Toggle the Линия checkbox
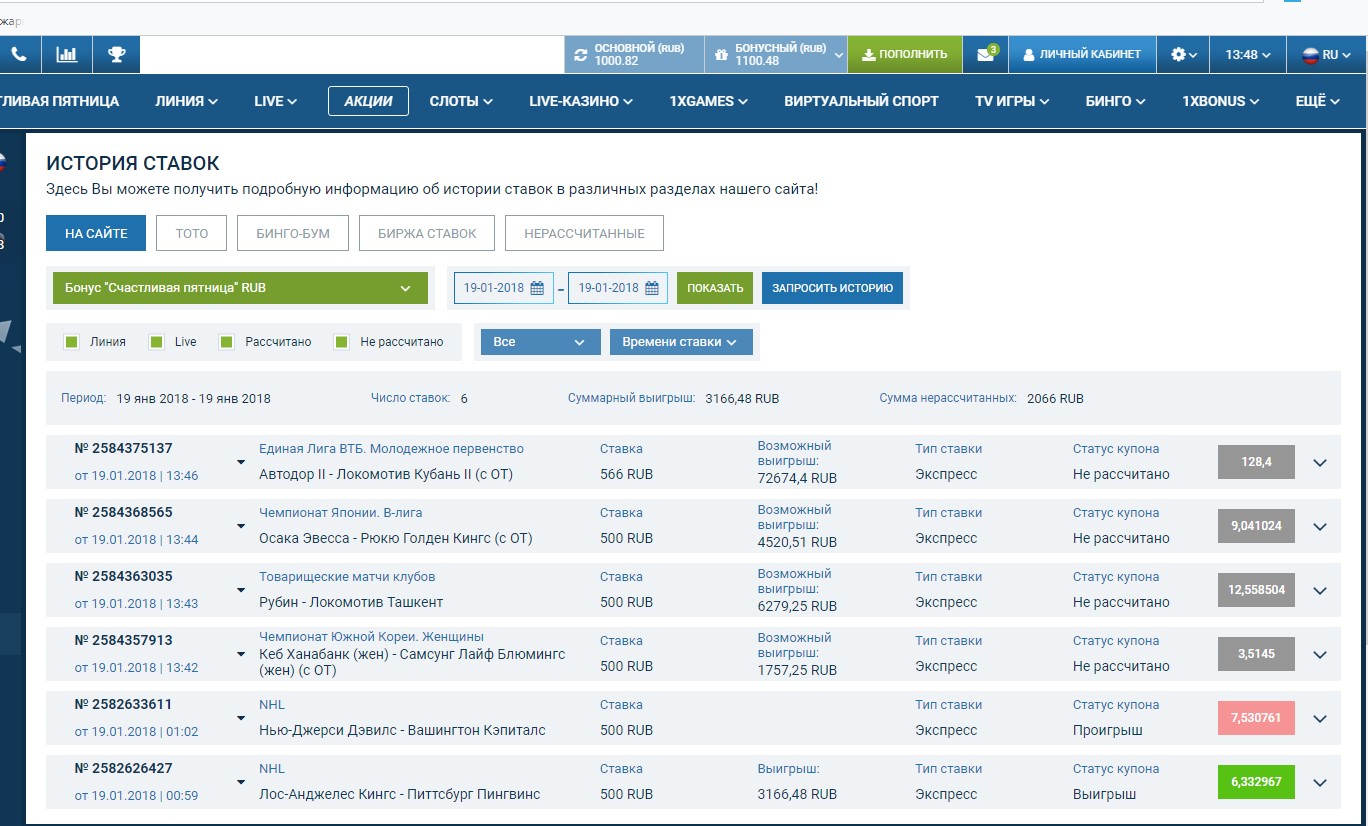 point(71,342)
